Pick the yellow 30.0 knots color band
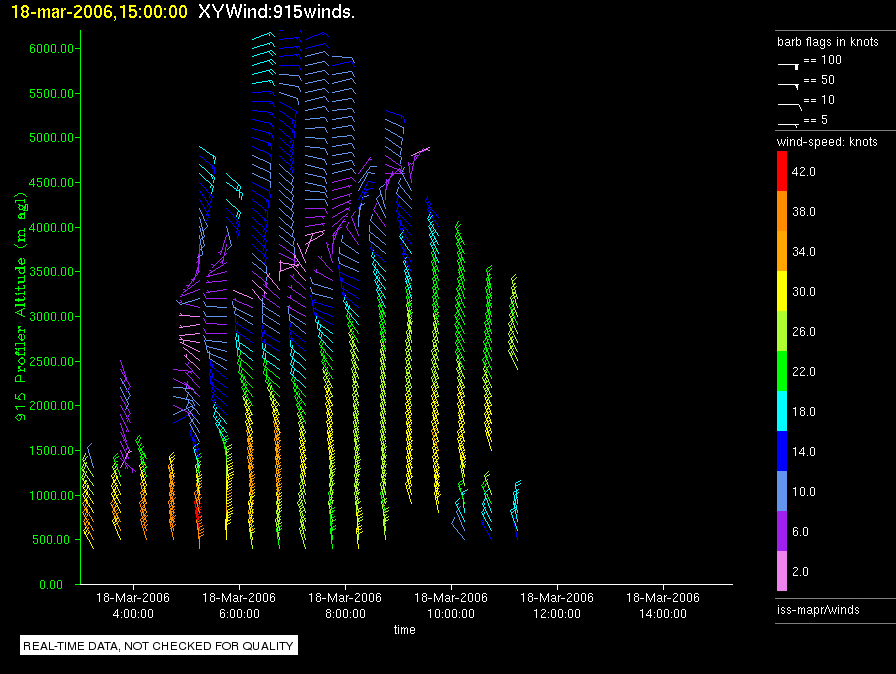This screenshot has height=674, width=896. [x=783, y=292]
